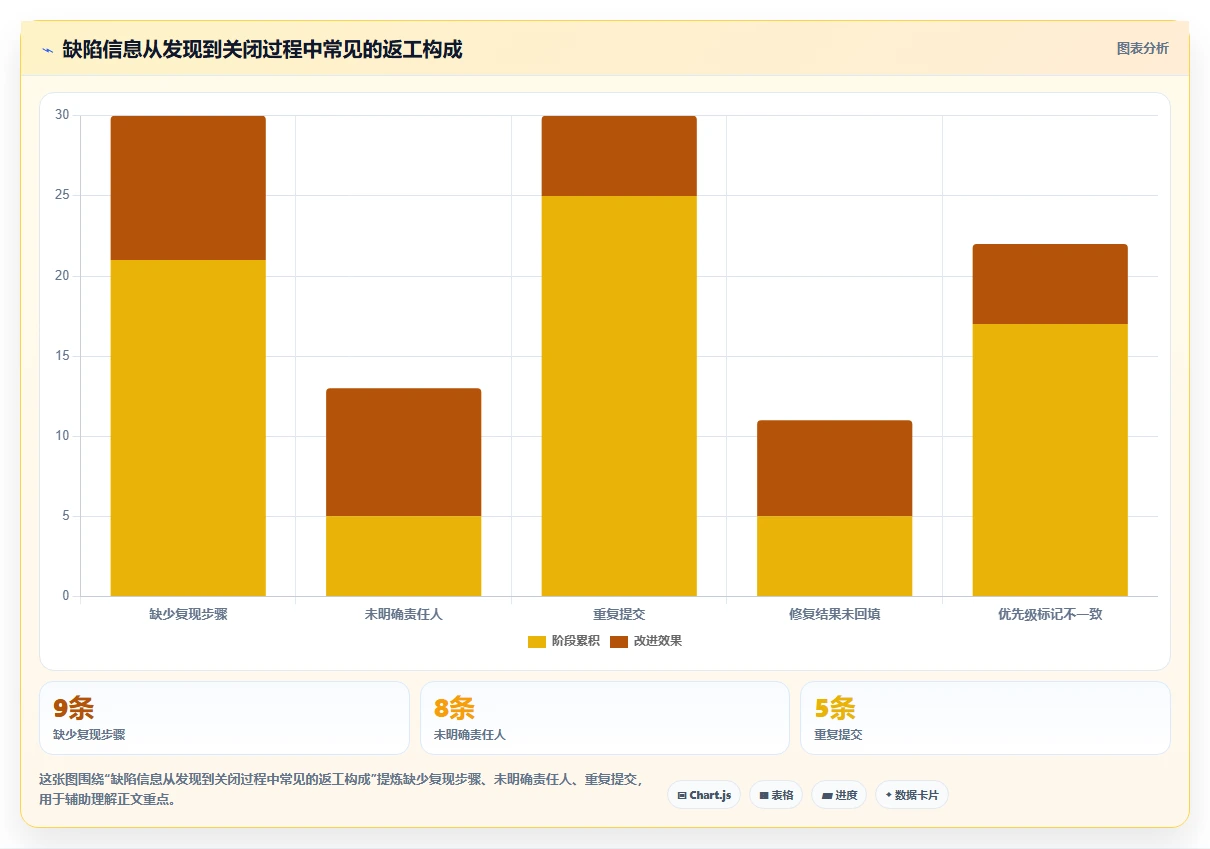
Task: Click the brown 改进效果 legend color box
Action: tap(619, 641)
